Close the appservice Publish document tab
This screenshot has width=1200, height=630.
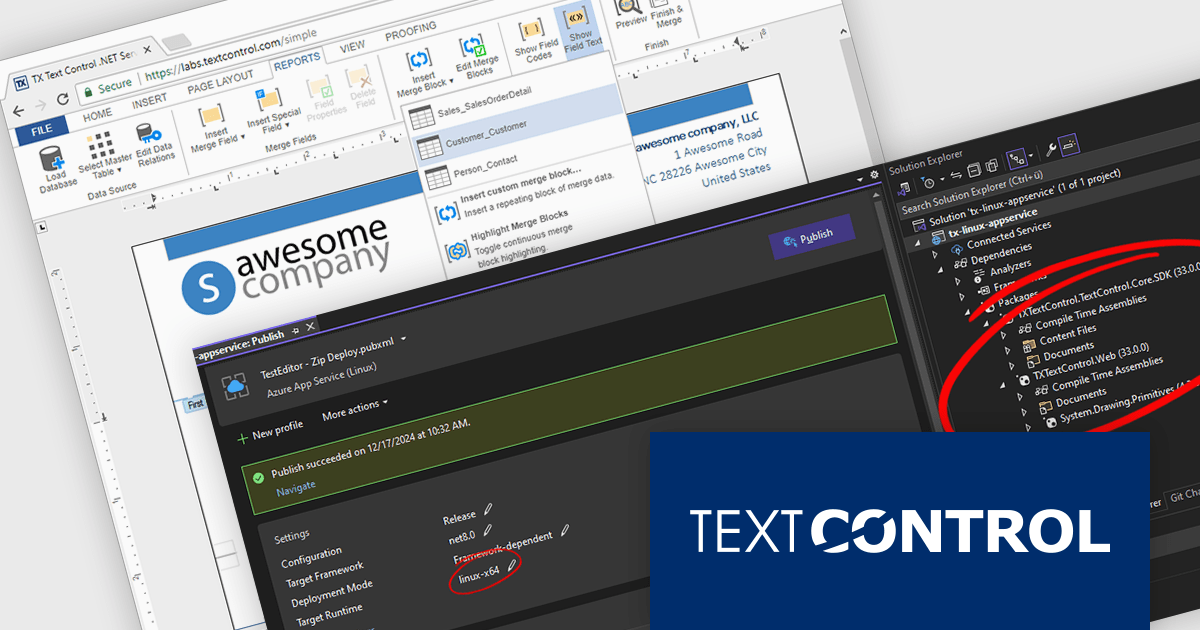pyautogui.click(x=310, y=327)
